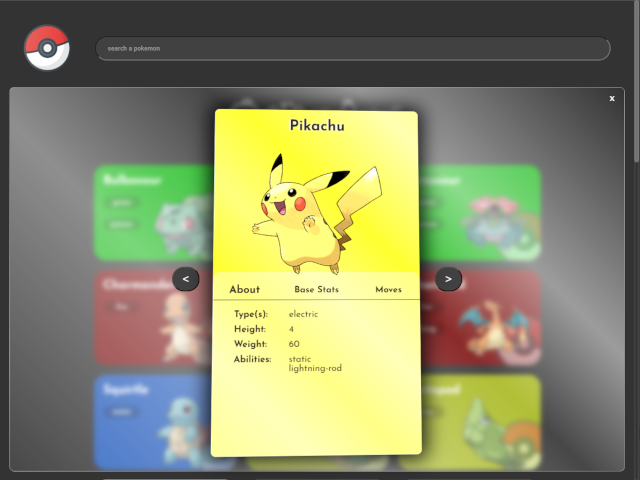
Task: Select the About tab
Action: pos(244,289)
